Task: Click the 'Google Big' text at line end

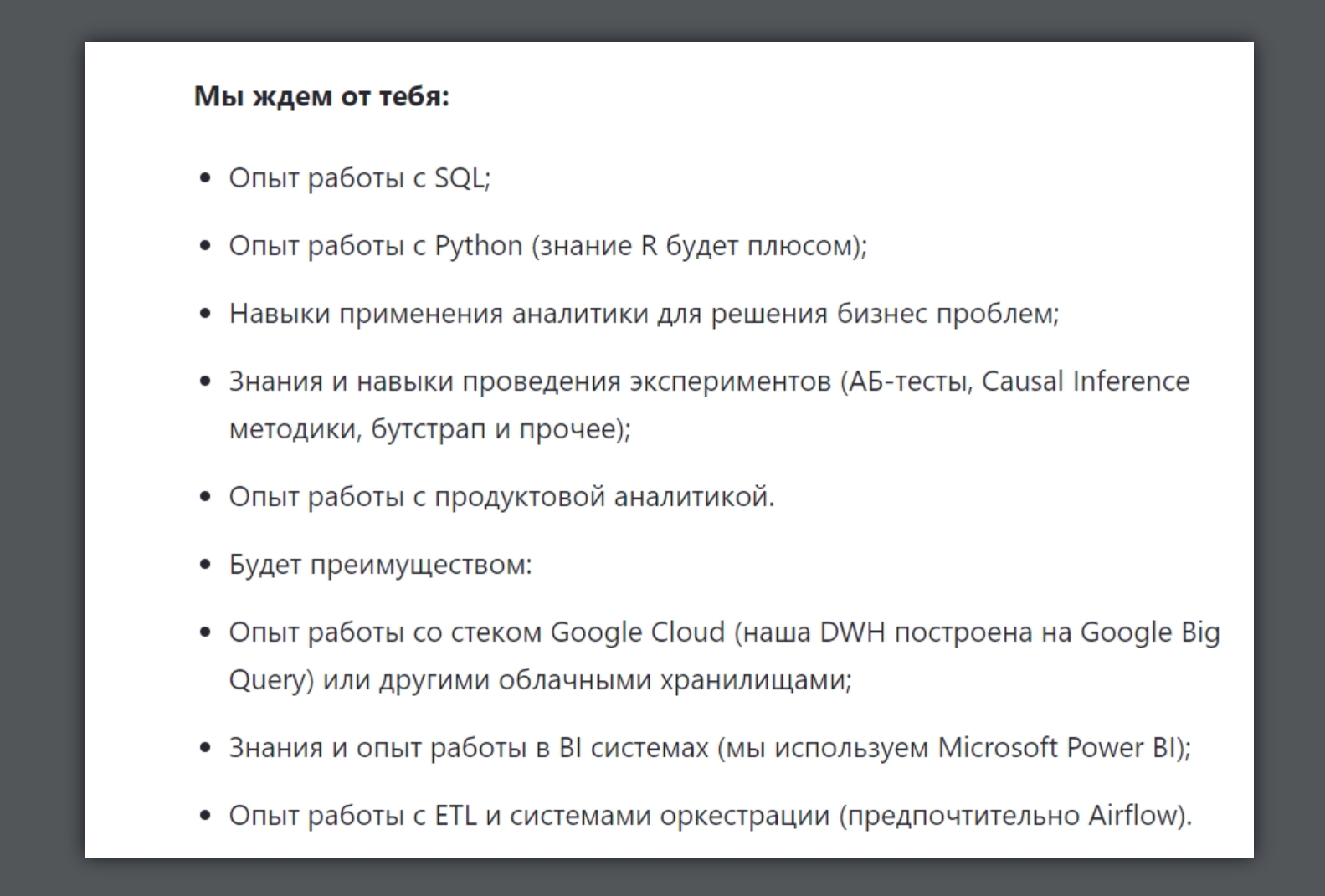Action: tap(1150, 632)
